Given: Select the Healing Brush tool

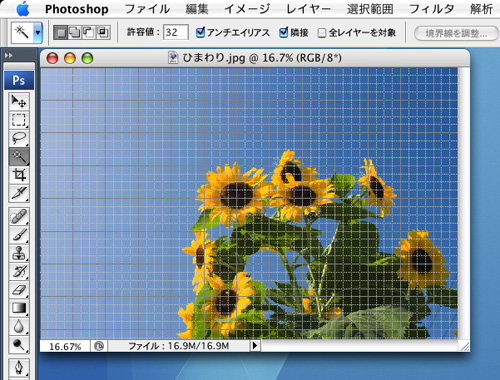Looking at the screenshot, I should pos(19,216).
